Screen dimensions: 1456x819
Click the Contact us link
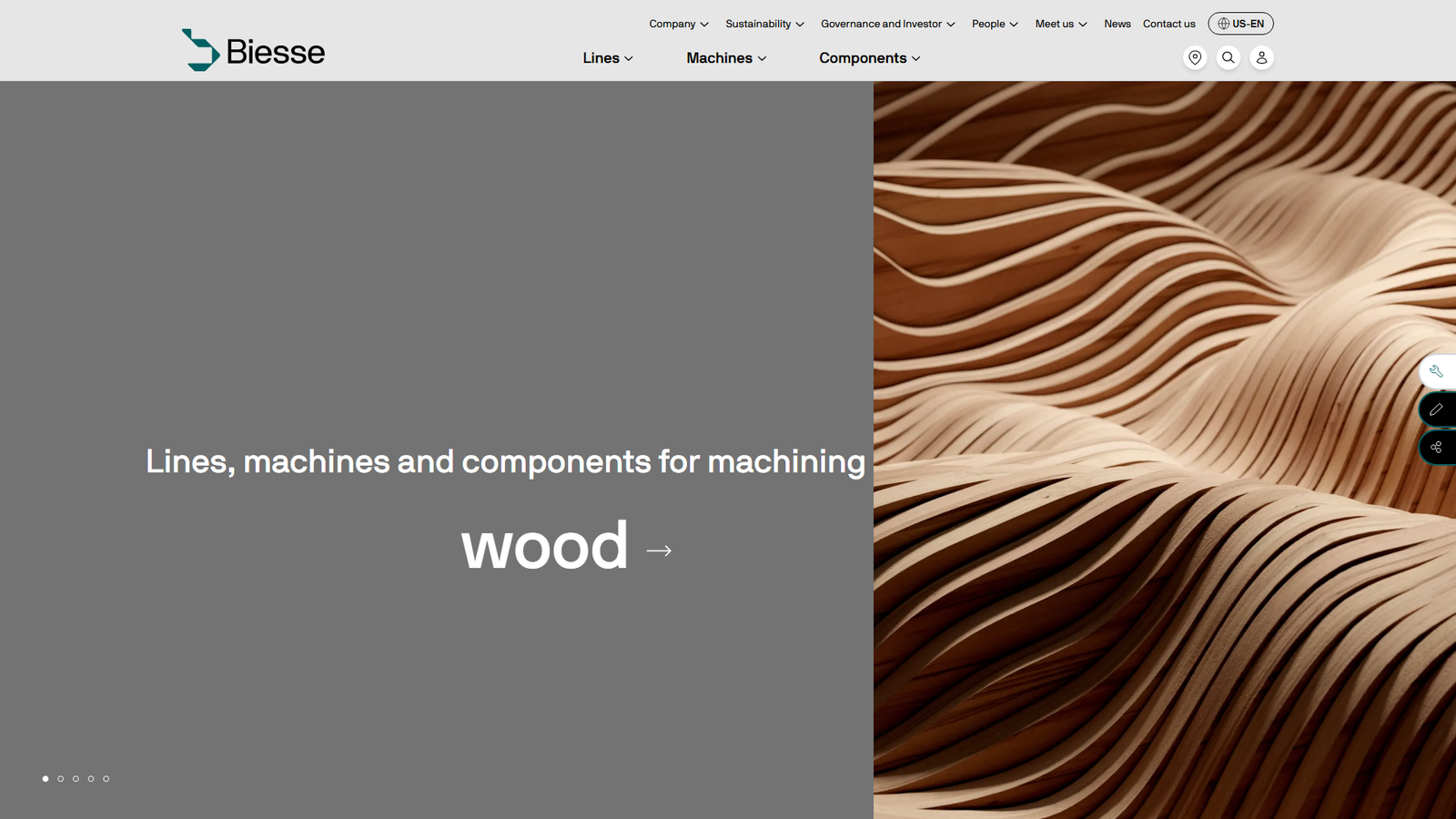[x=1168, y=24]
